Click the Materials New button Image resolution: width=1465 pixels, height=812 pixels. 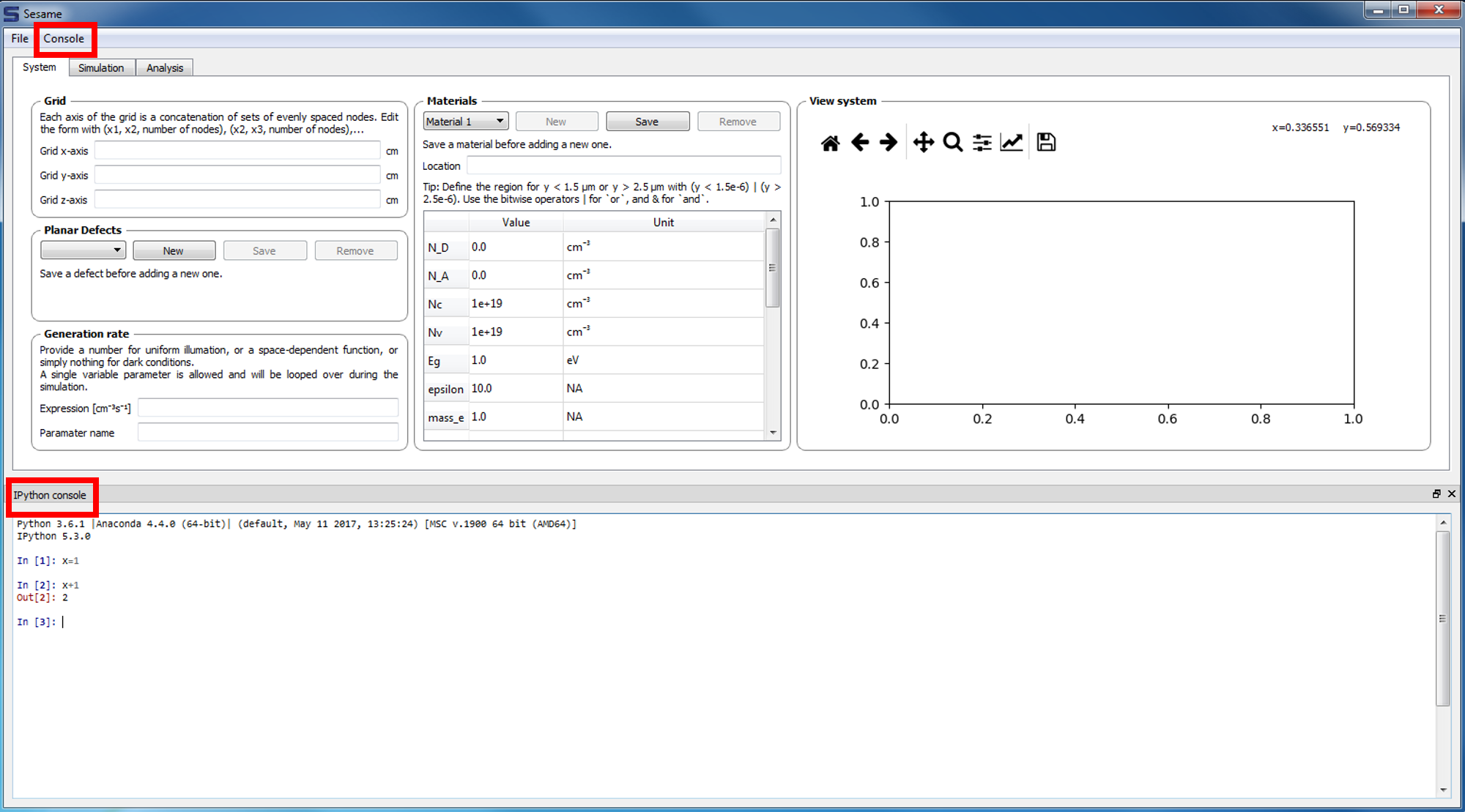[x=556, y=122]
